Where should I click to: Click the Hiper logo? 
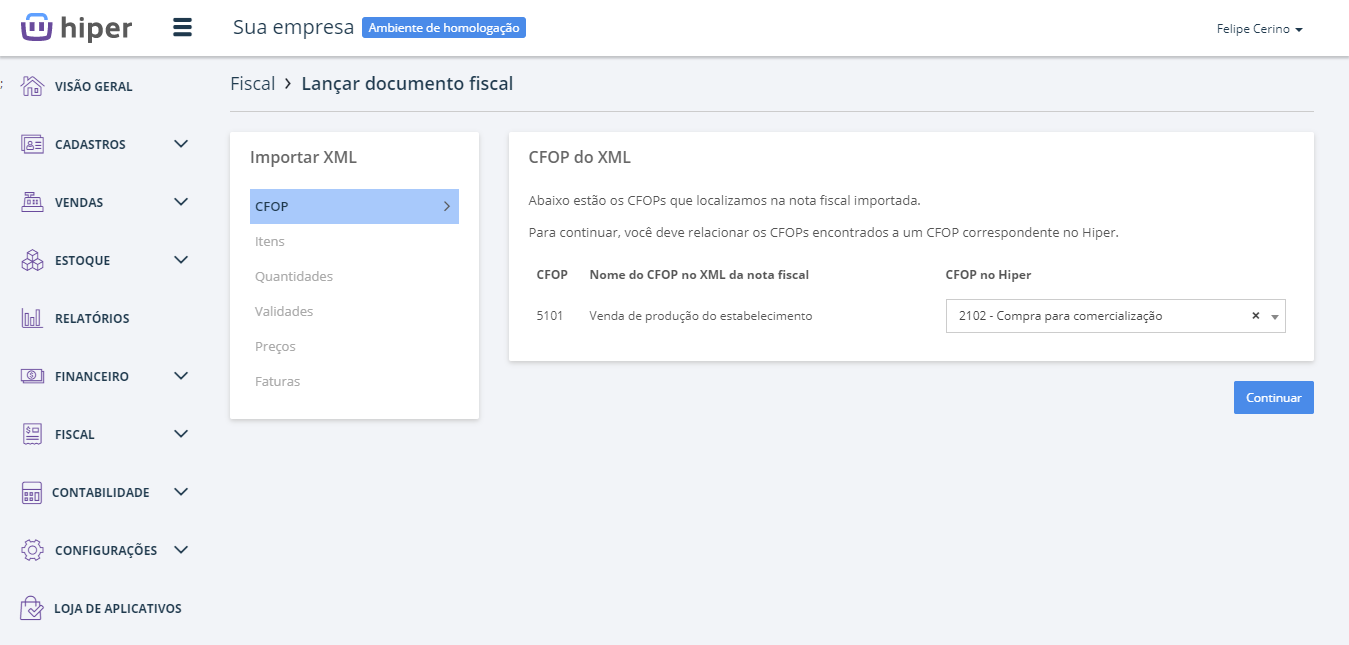[77, 28]
